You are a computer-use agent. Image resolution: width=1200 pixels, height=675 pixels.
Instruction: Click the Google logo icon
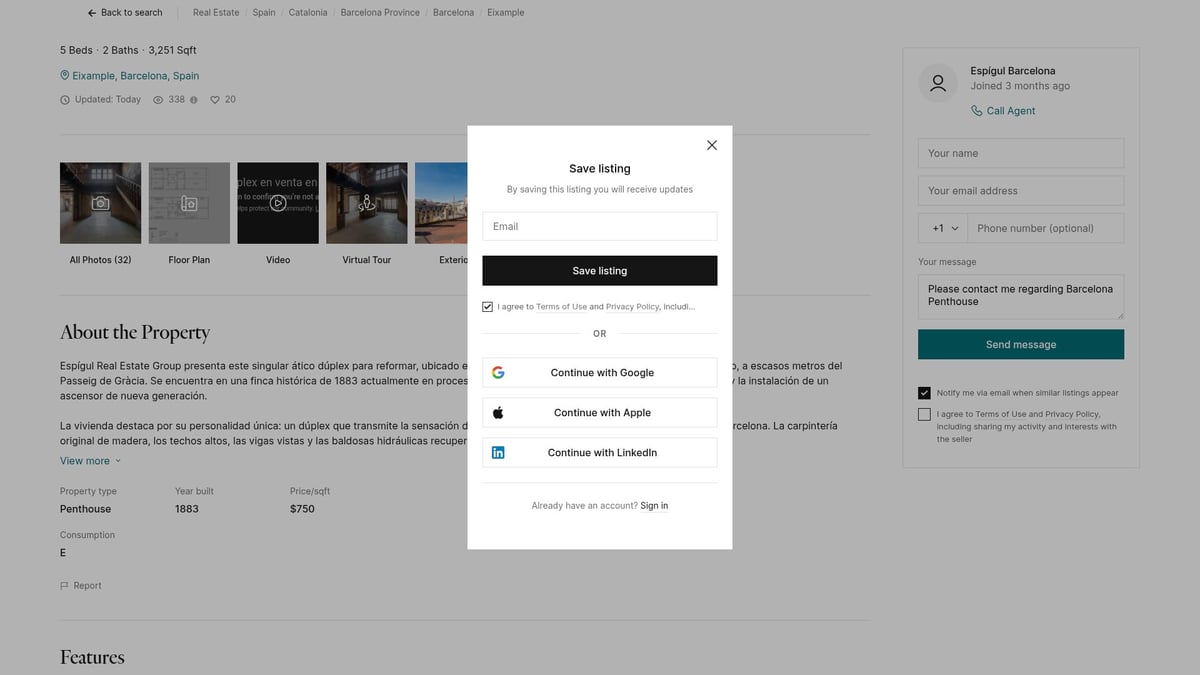click(x=498, y=373)
